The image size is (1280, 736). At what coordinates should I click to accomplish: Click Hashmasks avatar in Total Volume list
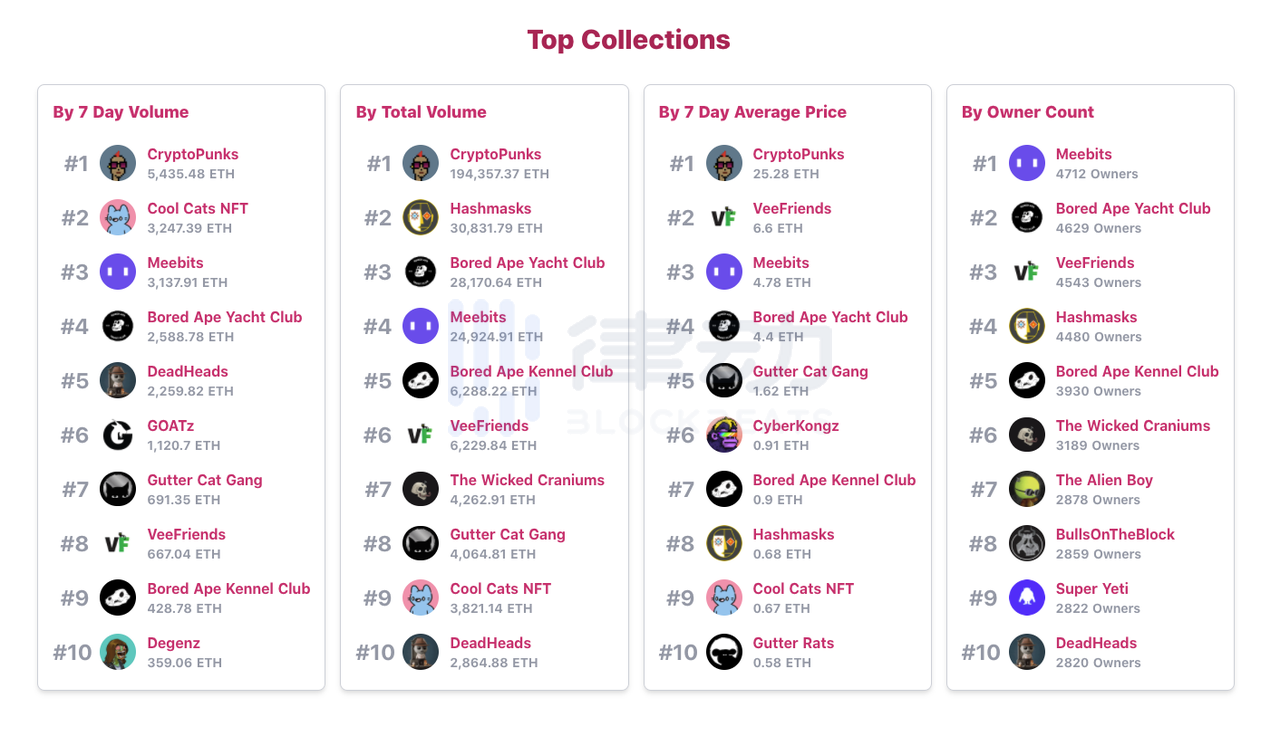pyautogui.click(x=421, y=217)
